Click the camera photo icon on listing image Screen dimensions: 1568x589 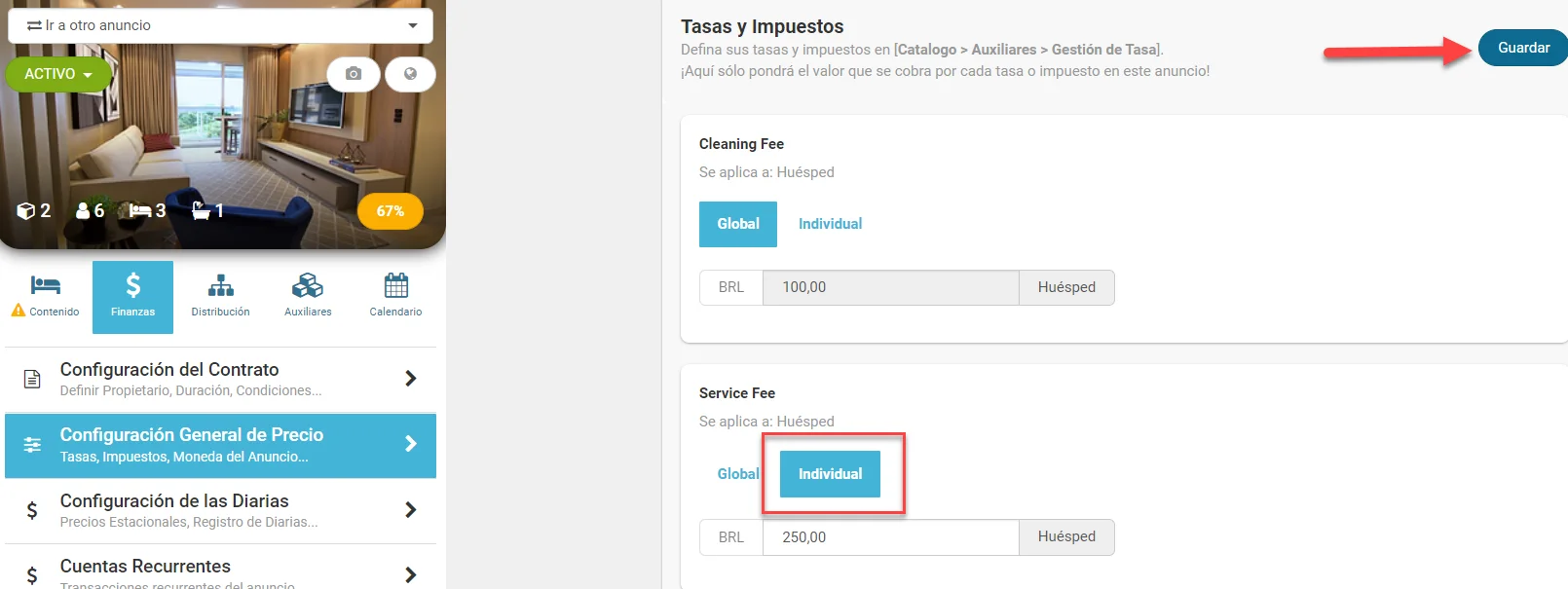[354, 74]
